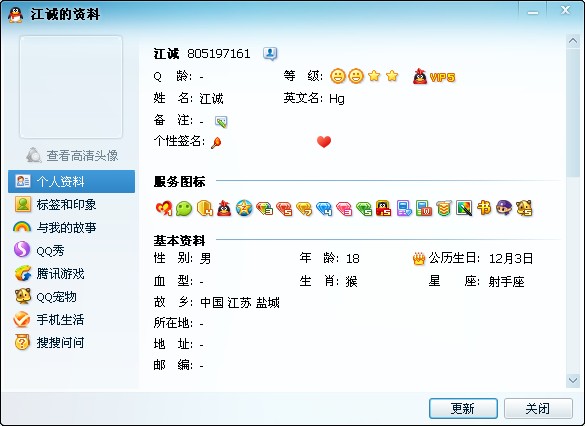Image resolution: width=585 pixels, height=426 pixels.
Task: Click the orange 书 service icon
Action: pyautogui.click(x=484, y=208)
